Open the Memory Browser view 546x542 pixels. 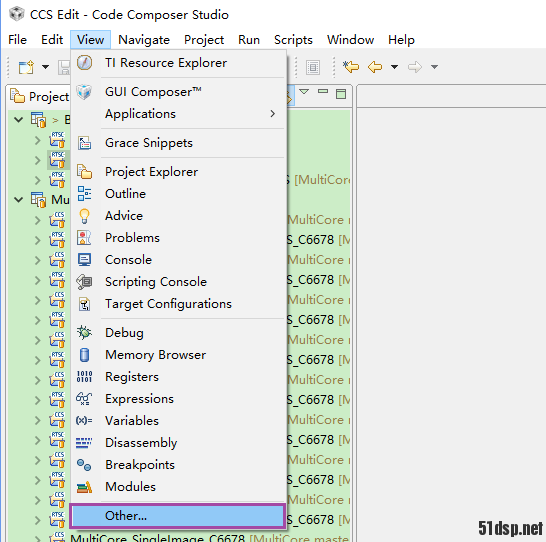179,355
